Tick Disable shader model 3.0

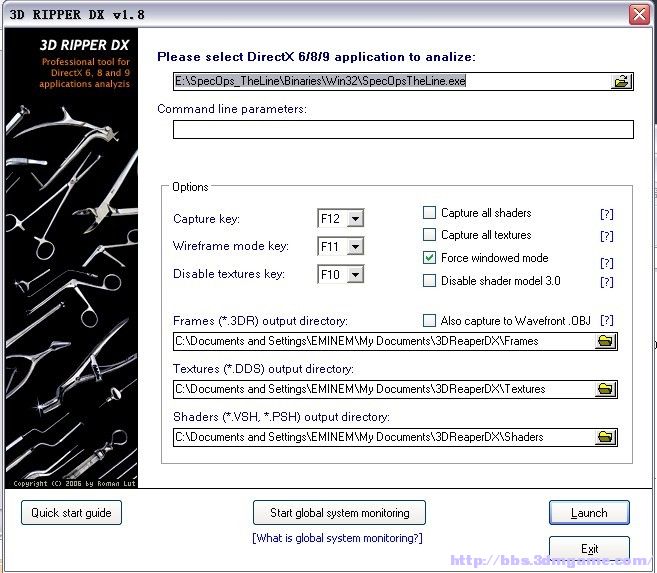(429, 280)
